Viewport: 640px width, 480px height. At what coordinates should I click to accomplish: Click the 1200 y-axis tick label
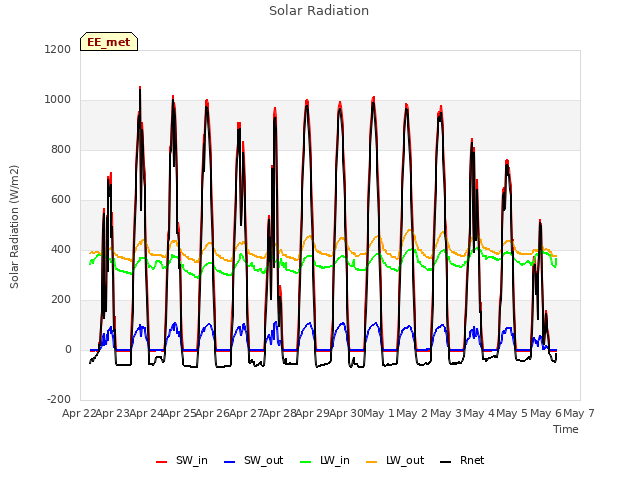click(58, 49)
